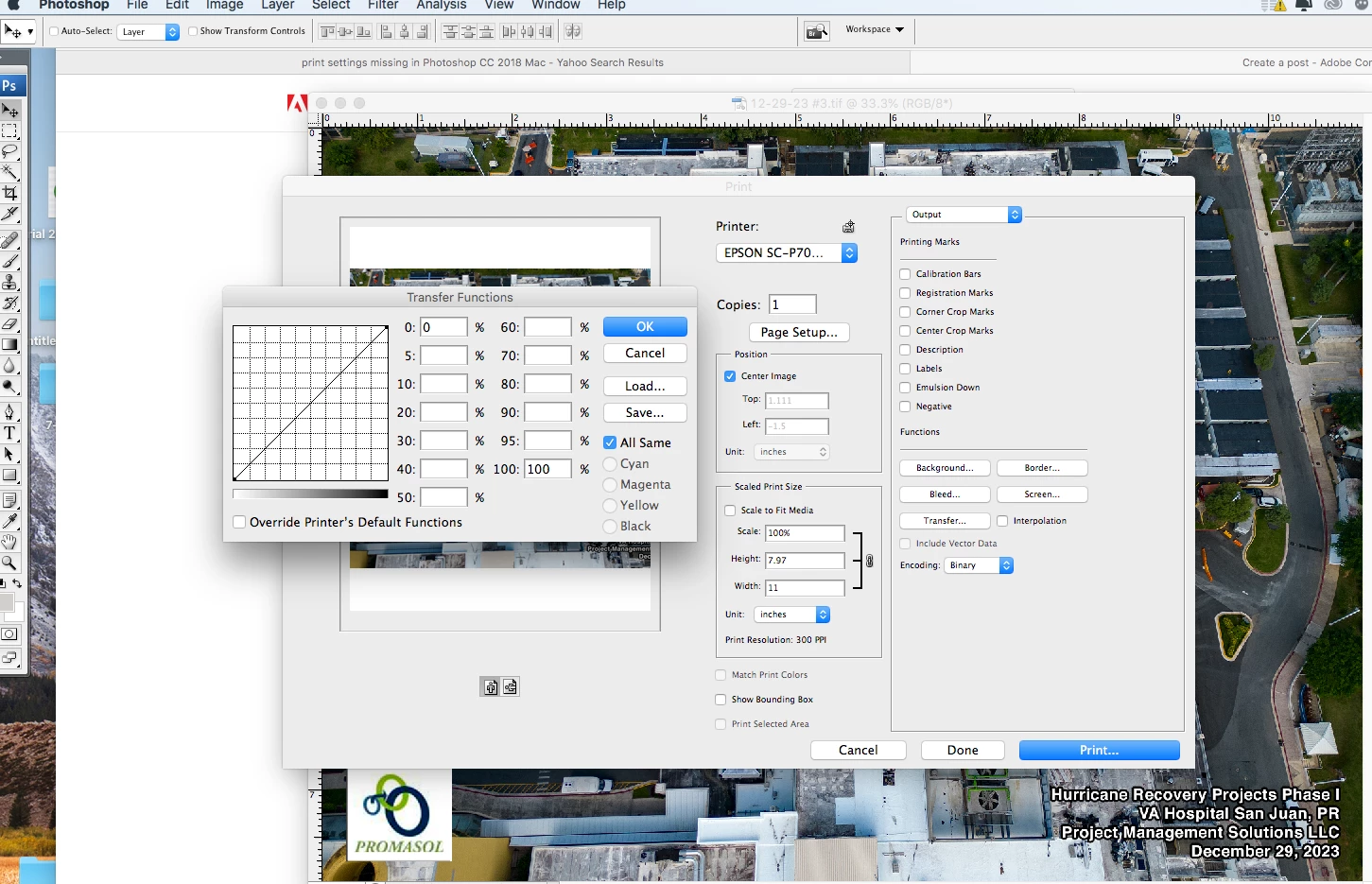Check the Emulsion Down option
The image size is (1372, 884).
click(905, 388)
